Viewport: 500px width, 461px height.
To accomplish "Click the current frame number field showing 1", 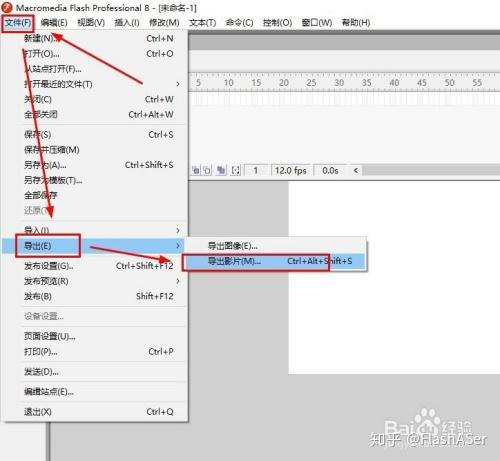I will click(256, 170).
